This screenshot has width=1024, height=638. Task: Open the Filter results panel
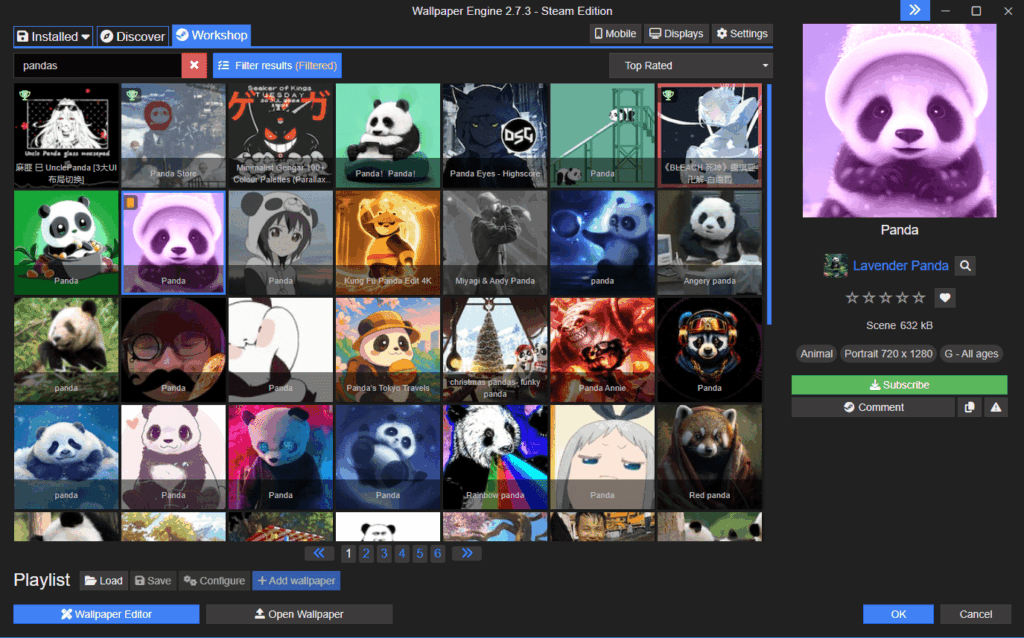click(x=277, y=65)
